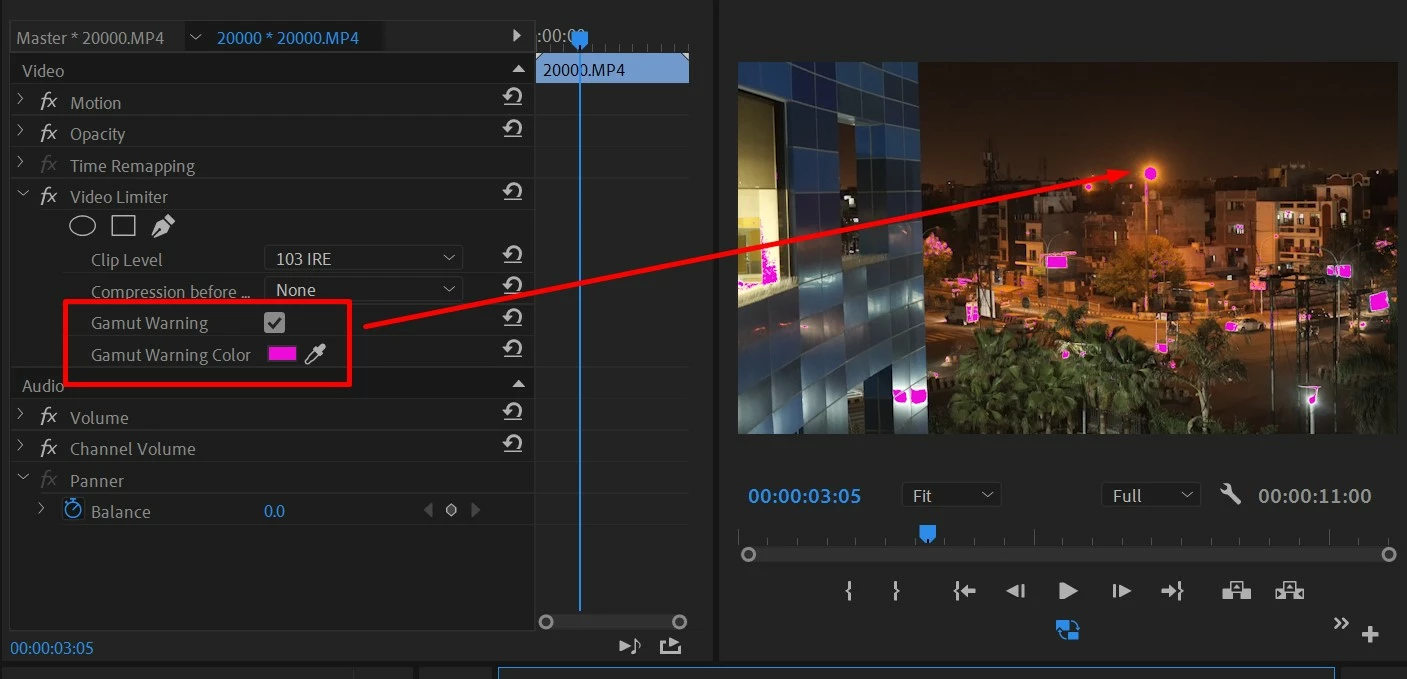
Task: Reset the Gamut Warning Color parameter
Action: pyautogui.click(x=512, y=348)
